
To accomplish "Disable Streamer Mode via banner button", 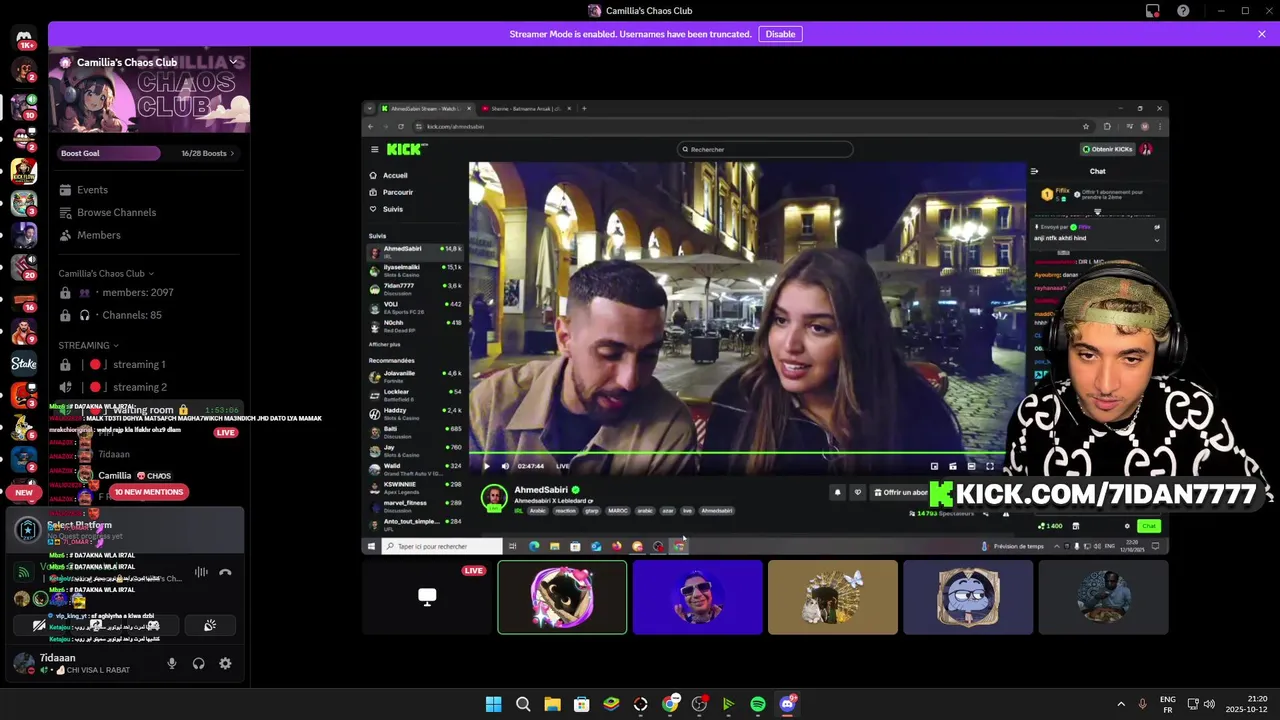I will (x=780, y=34).
